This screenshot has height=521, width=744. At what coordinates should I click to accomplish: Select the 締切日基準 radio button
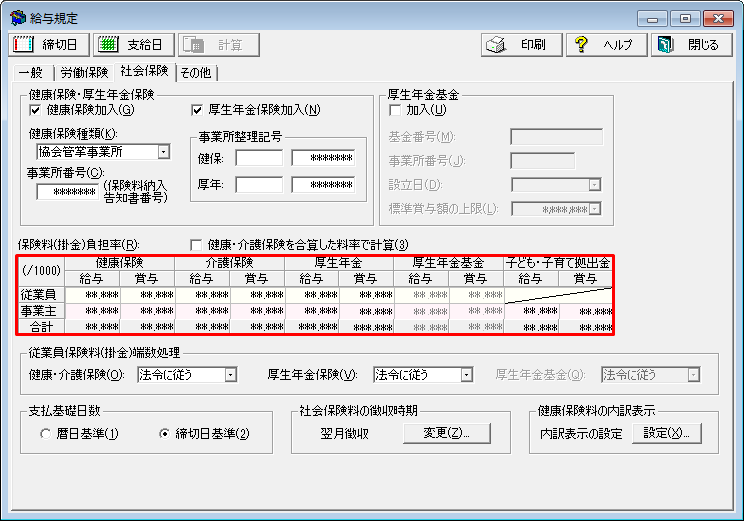click(x=166, y=434)
